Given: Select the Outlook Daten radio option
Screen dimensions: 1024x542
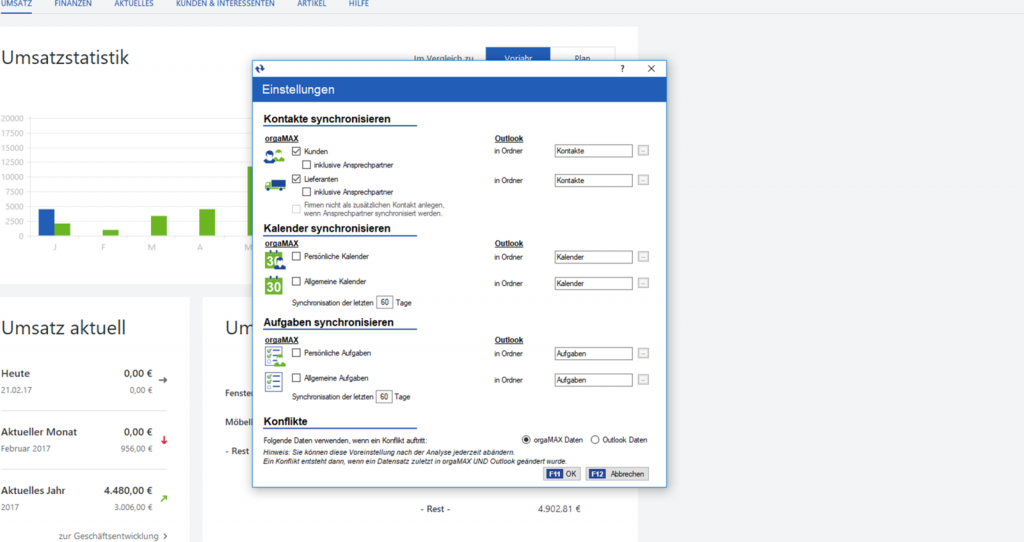Looking at the screenshot, I should point(595,439).
